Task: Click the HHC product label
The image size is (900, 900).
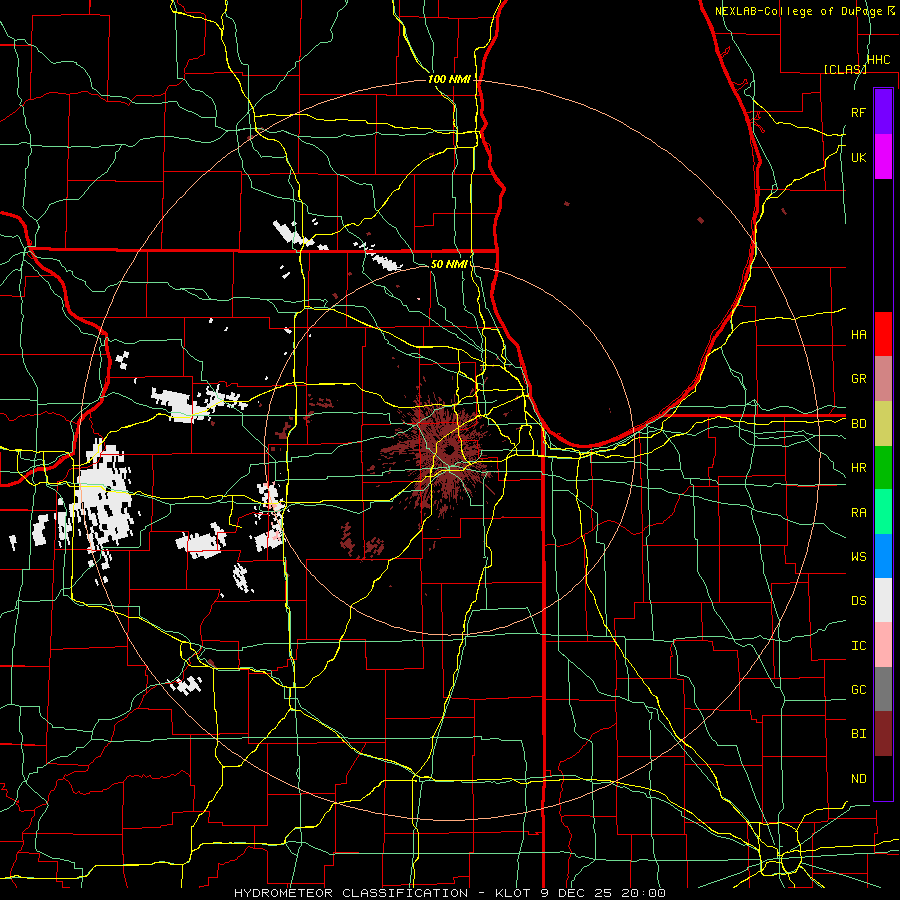Action: point(879,60)
